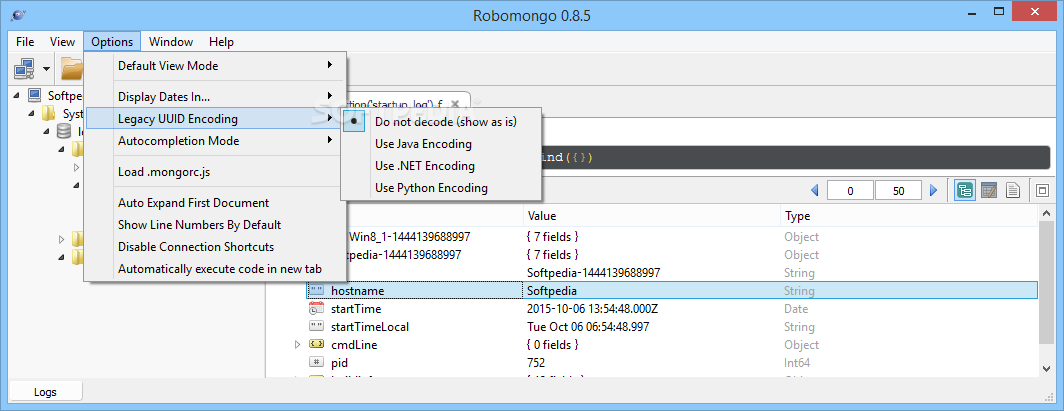Close the Options menu

point(112,41)
